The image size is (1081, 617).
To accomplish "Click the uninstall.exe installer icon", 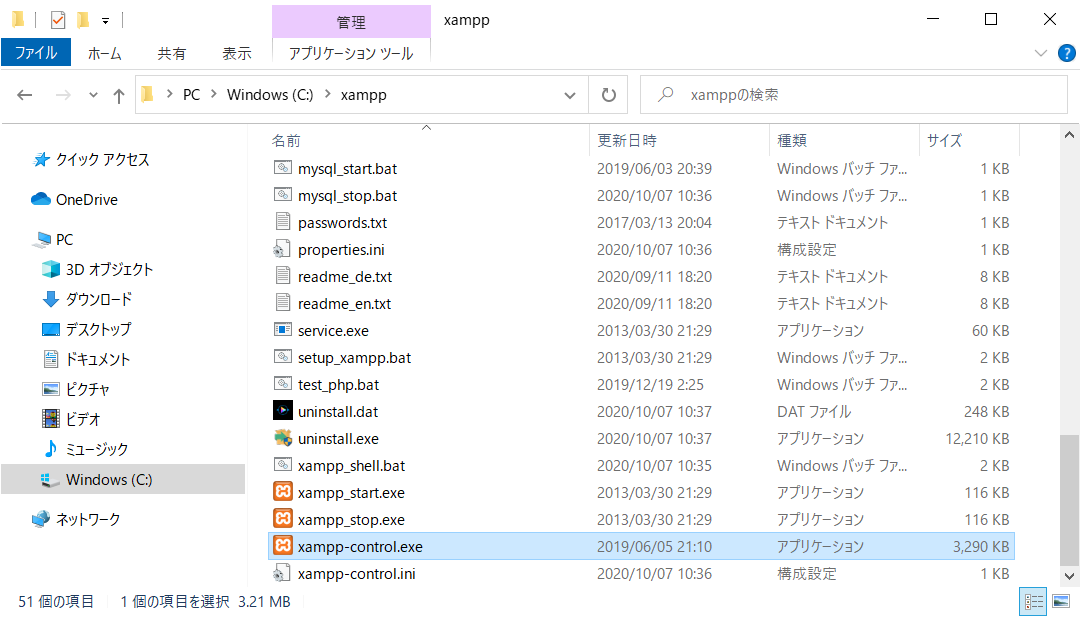I will (283, 438).
